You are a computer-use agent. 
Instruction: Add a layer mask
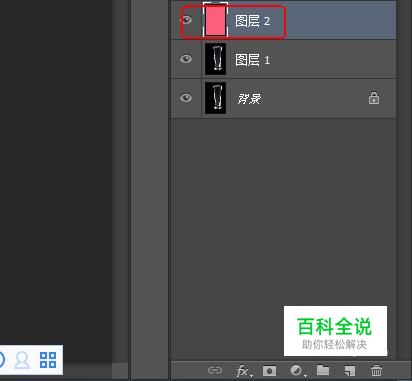pos(269,371)
